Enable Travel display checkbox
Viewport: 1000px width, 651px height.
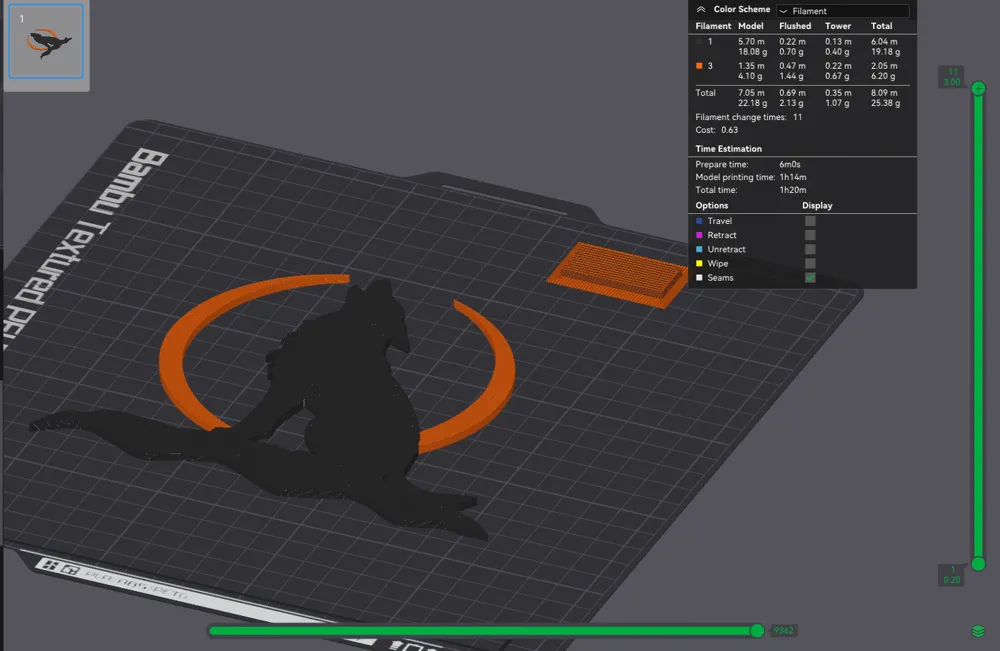pyautogui.click(x=810, y=221)
